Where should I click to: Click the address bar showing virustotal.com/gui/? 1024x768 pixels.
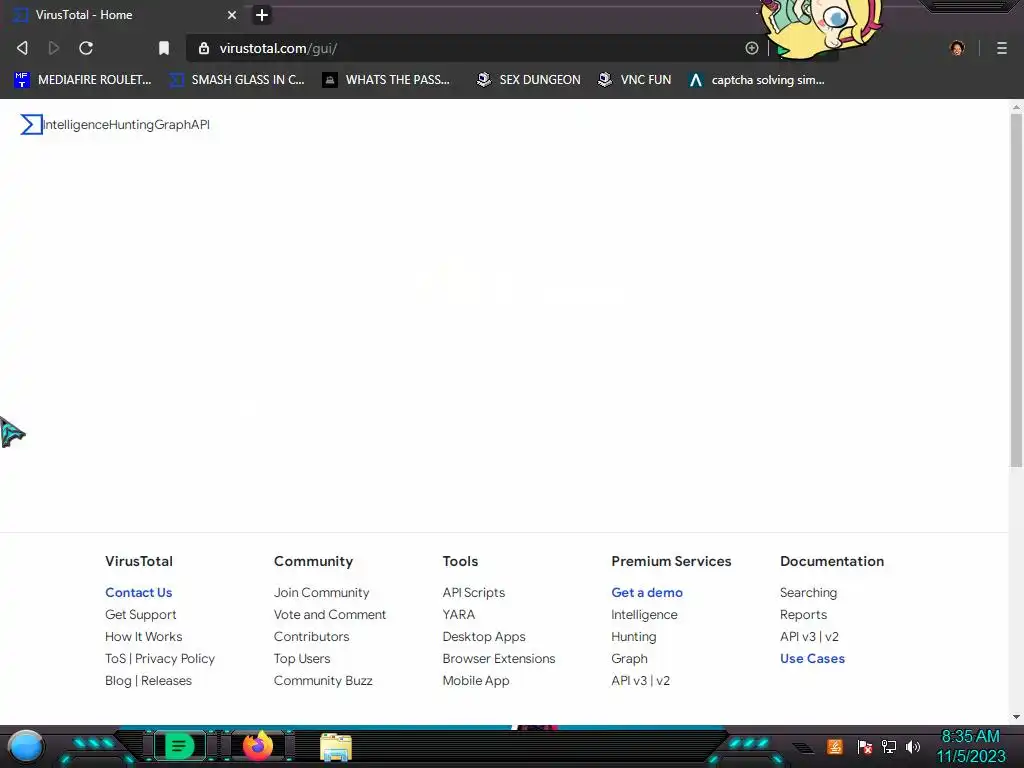pyautogui.click(x=470, y=48)
